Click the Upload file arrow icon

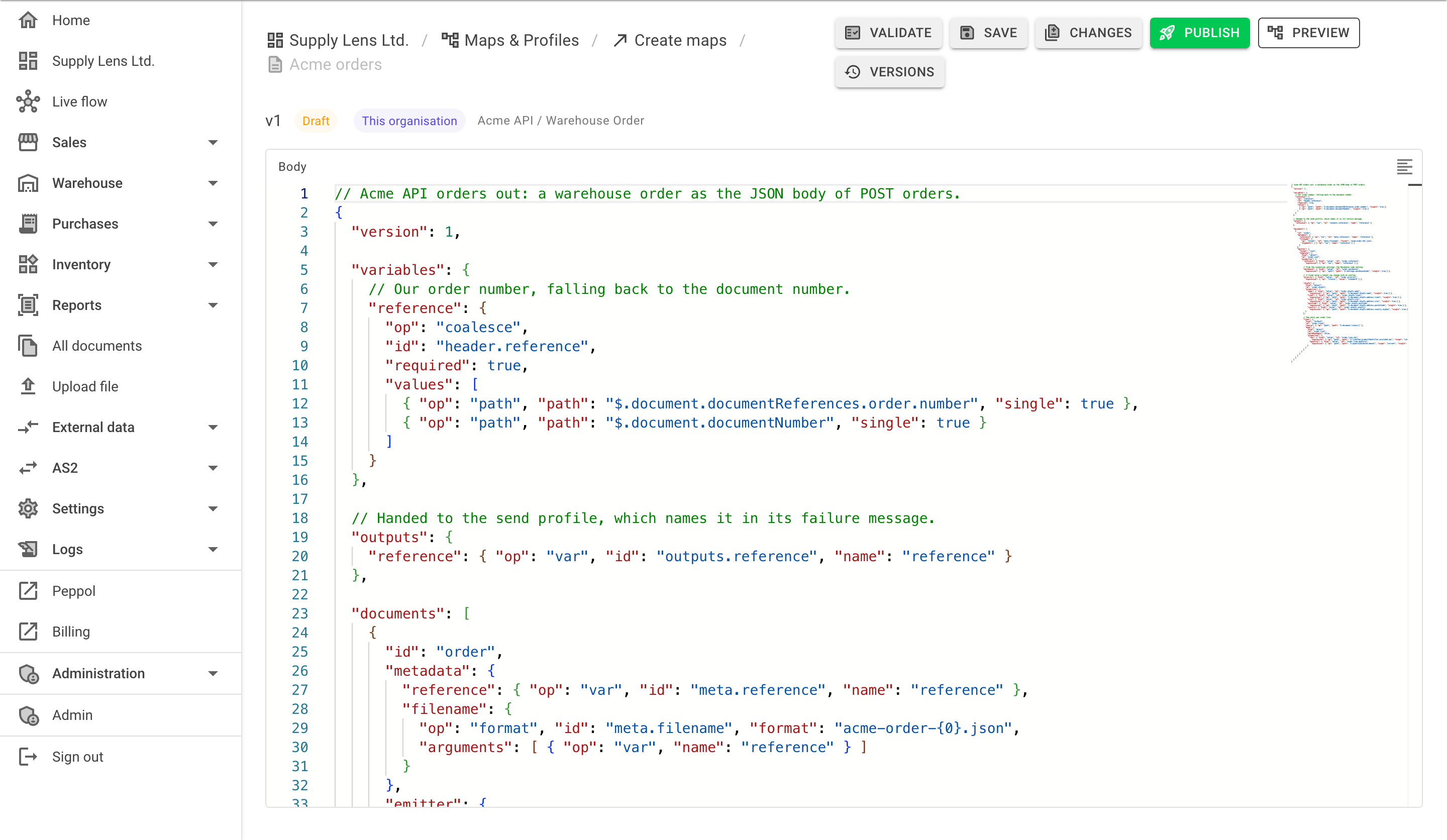point(28,387)
